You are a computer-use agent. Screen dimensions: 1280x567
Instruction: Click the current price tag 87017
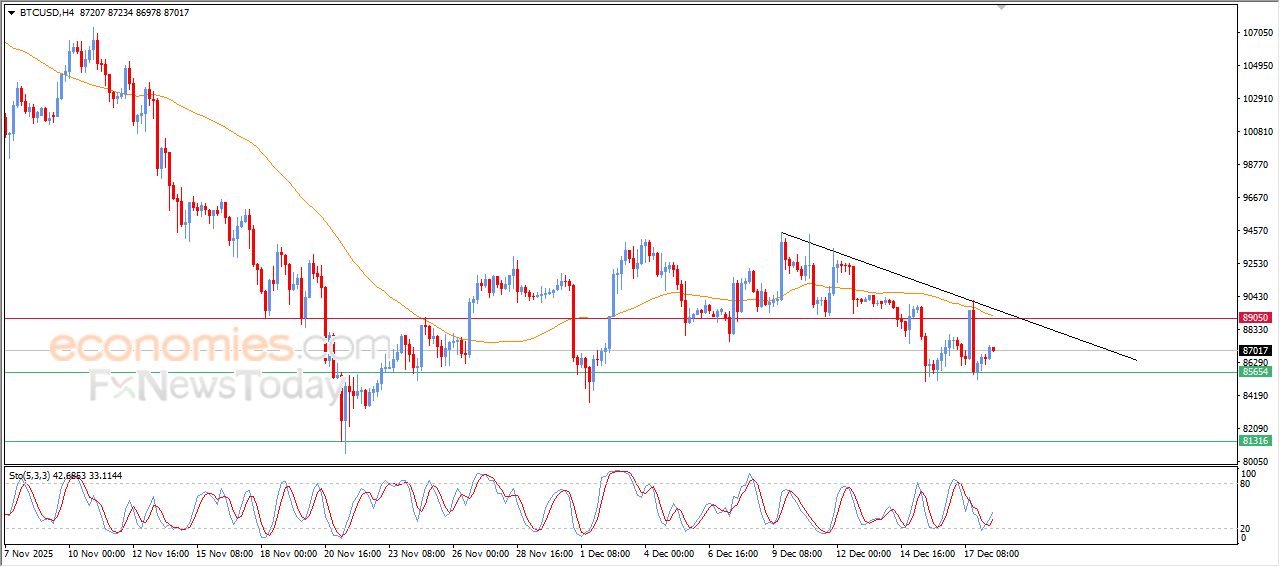[x=1255, y=351]
